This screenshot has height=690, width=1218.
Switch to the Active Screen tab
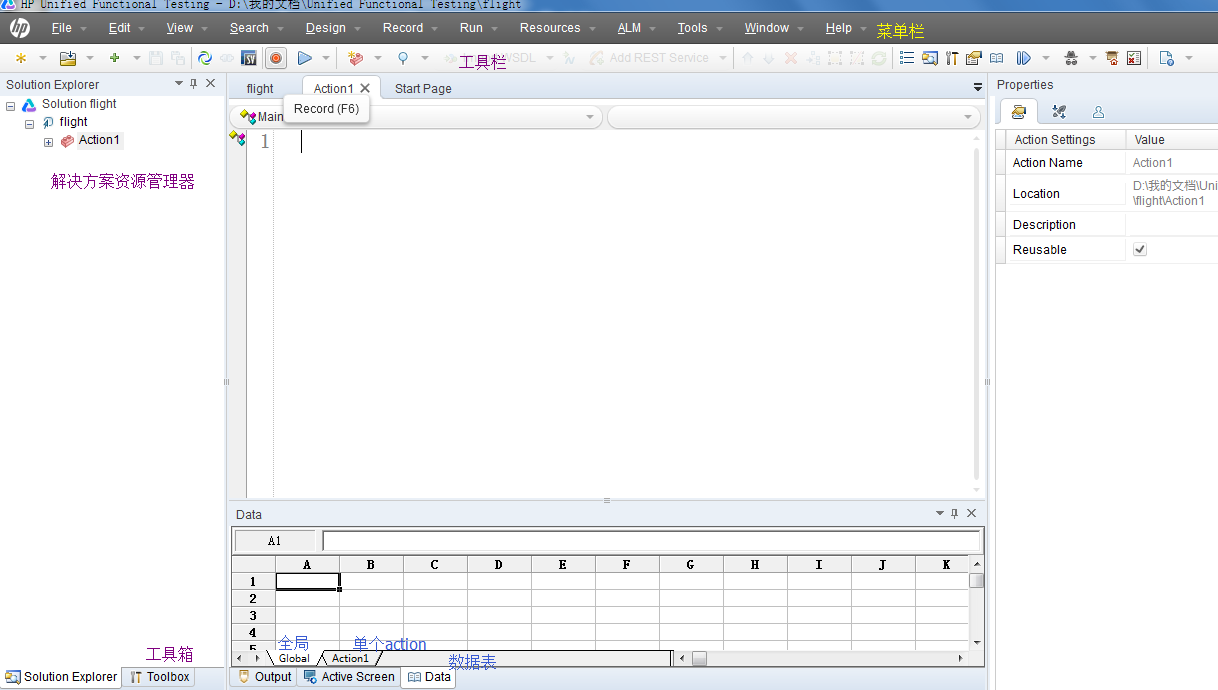(349, 677)
